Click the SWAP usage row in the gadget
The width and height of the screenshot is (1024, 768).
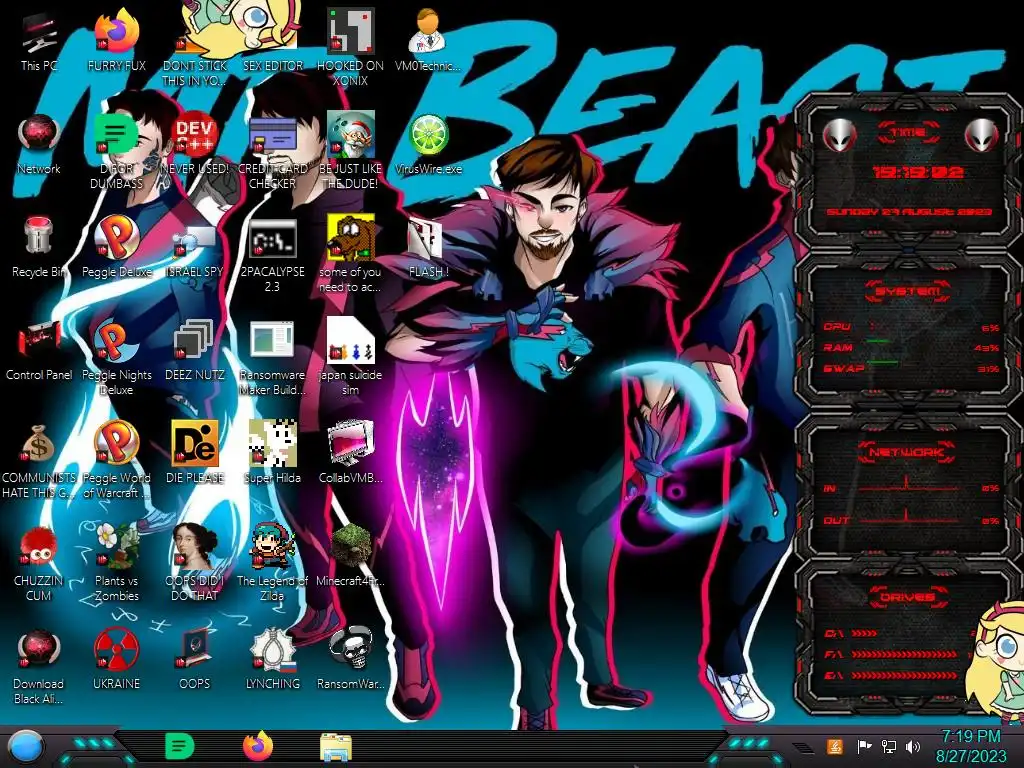point(911,368)
